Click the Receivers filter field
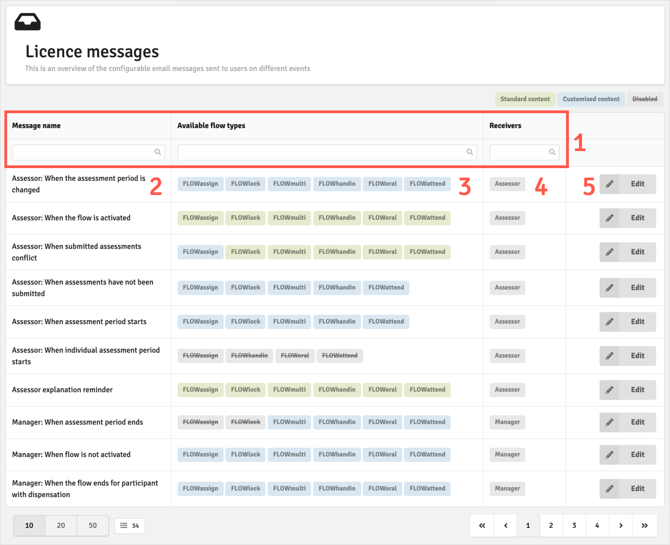 click(x=524, y=152)
